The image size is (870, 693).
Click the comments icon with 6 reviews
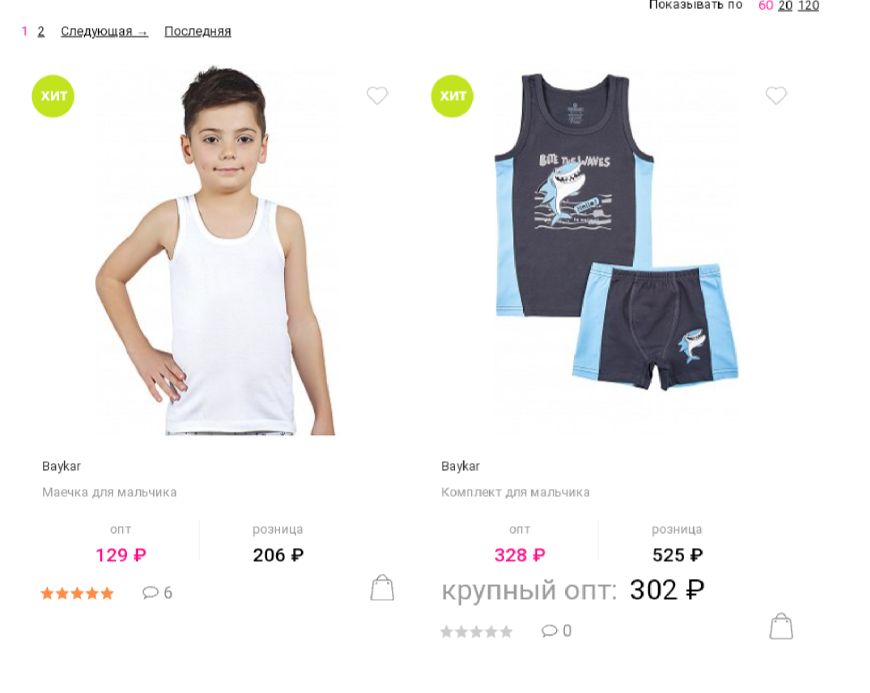pyautogui.click(x=150, y=593)
